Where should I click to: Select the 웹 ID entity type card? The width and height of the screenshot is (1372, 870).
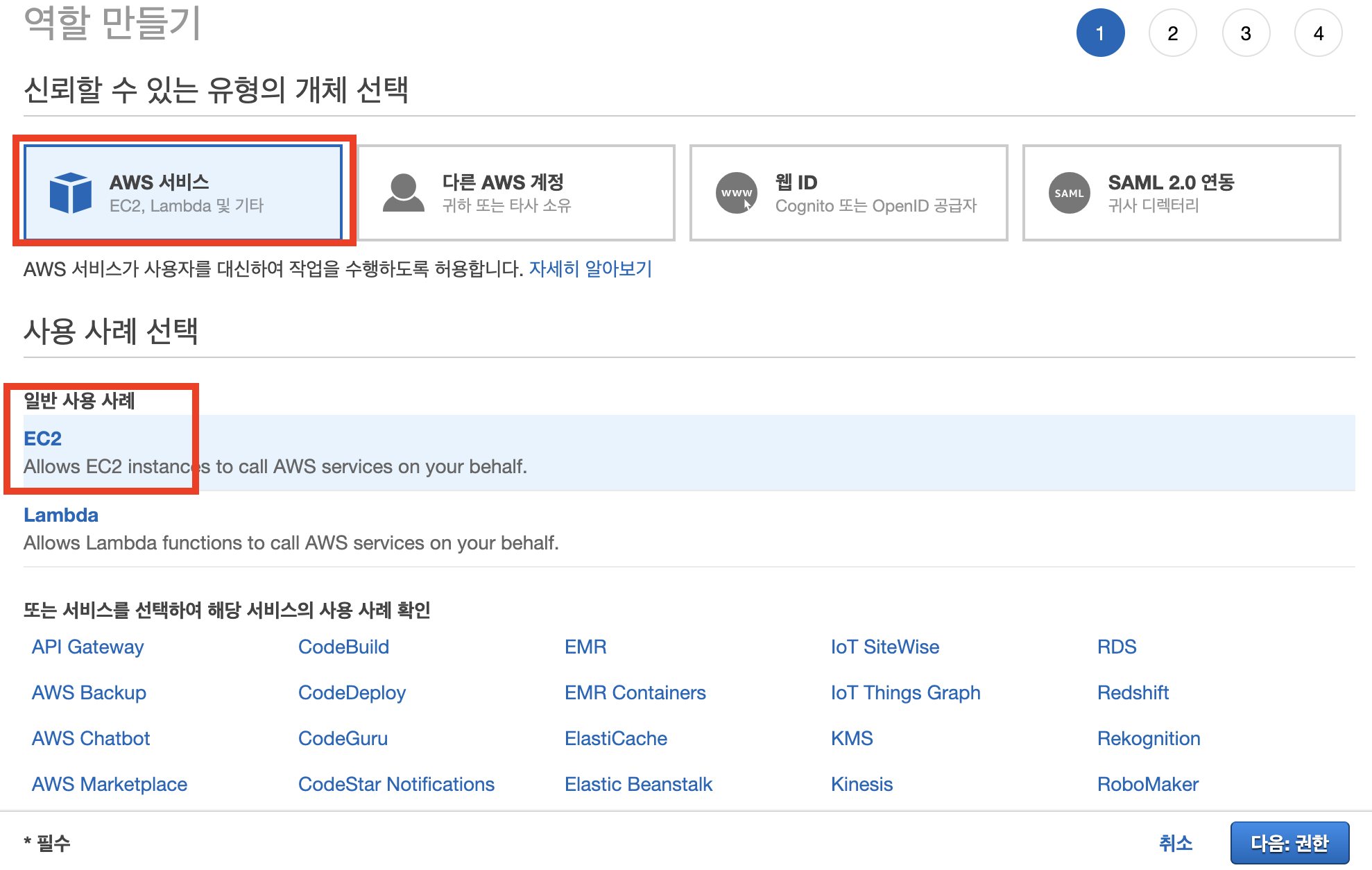(x=848, y=193)
